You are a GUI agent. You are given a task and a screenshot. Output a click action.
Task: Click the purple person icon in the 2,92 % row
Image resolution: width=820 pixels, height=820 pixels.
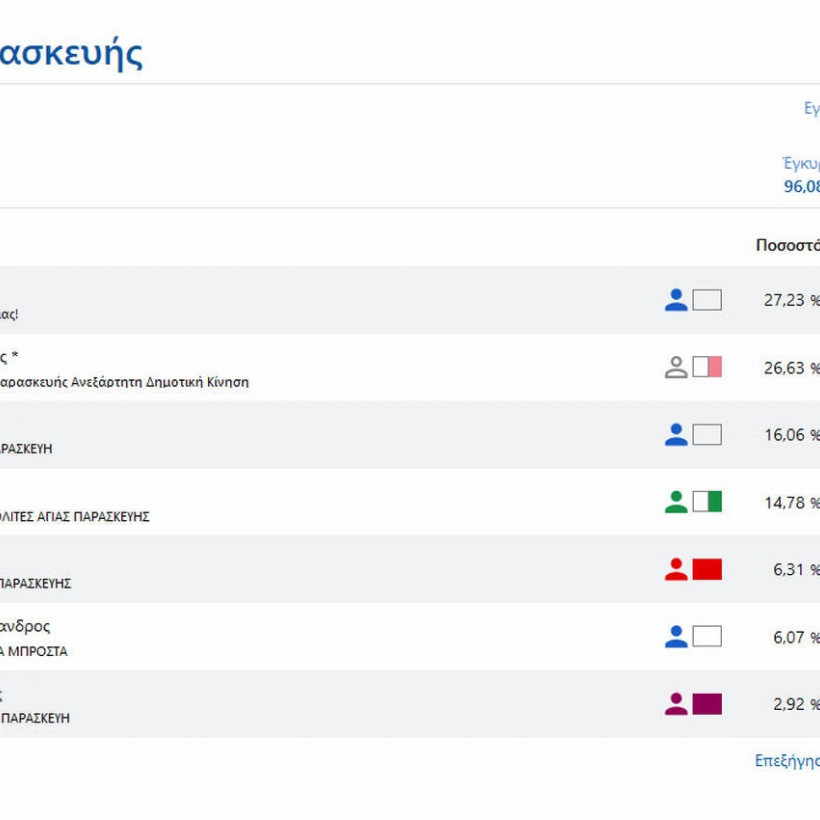pos(676,704)
